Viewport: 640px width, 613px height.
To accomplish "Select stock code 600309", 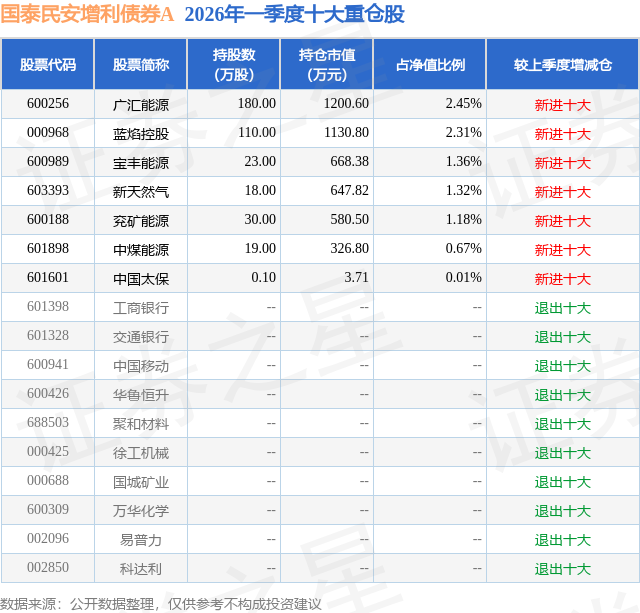I will 48,509.
